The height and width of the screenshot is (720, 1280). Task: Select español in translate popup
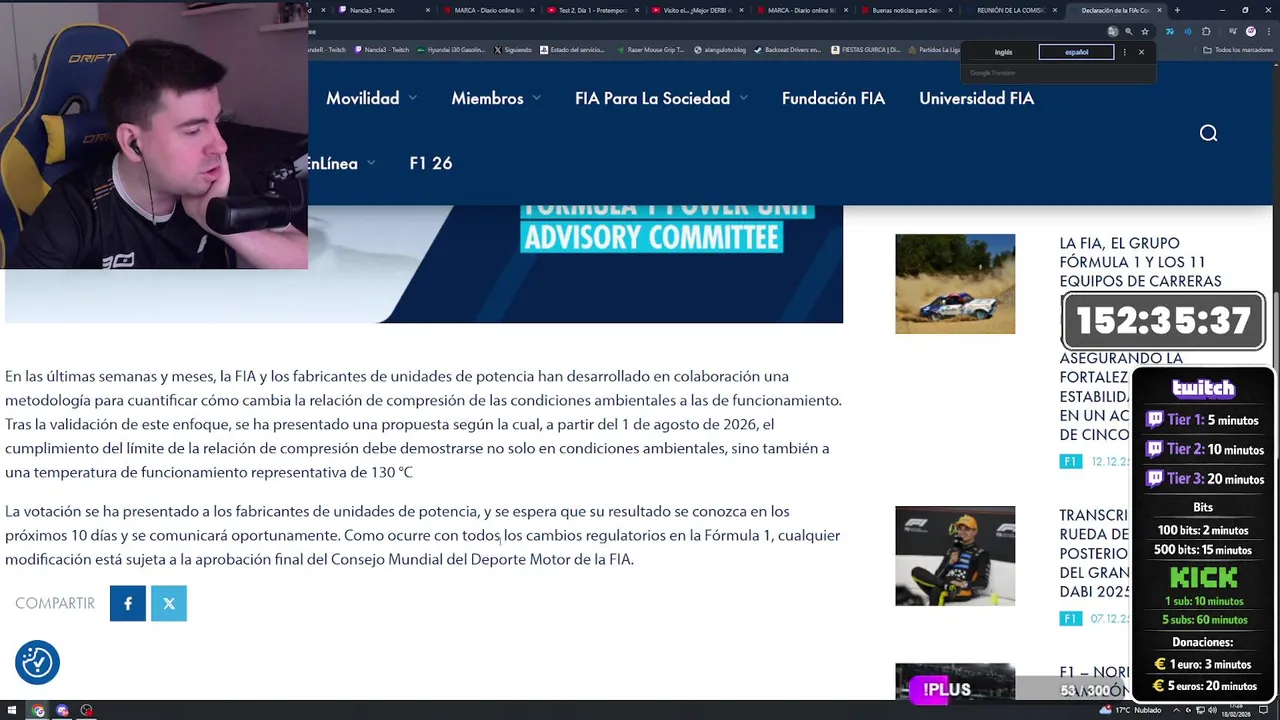[x=1076, y=52]
